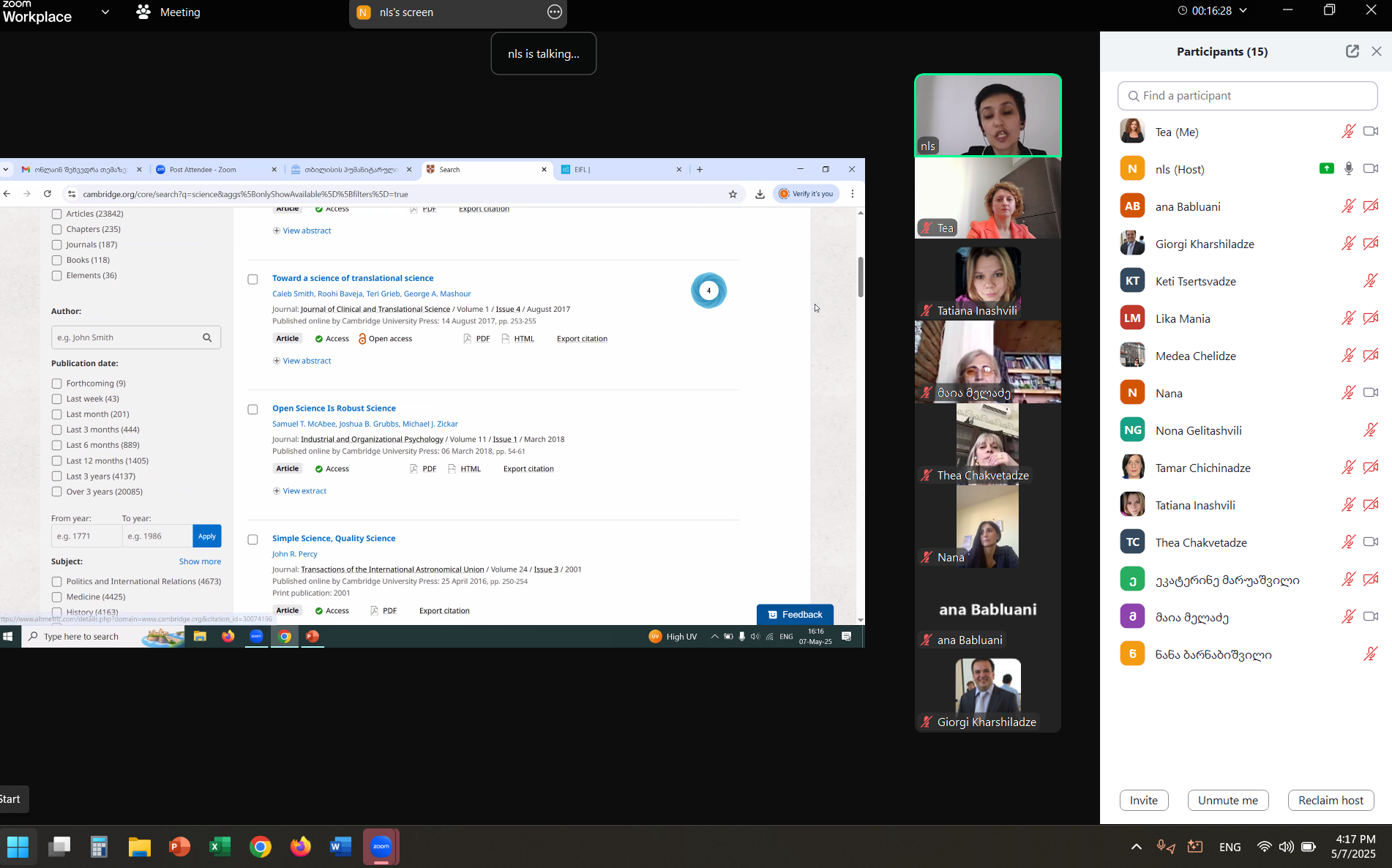Expand View extract for Open Science article
Image resolution: width=1392 pixels, height=868 pixels.
(x=300, y=491)
